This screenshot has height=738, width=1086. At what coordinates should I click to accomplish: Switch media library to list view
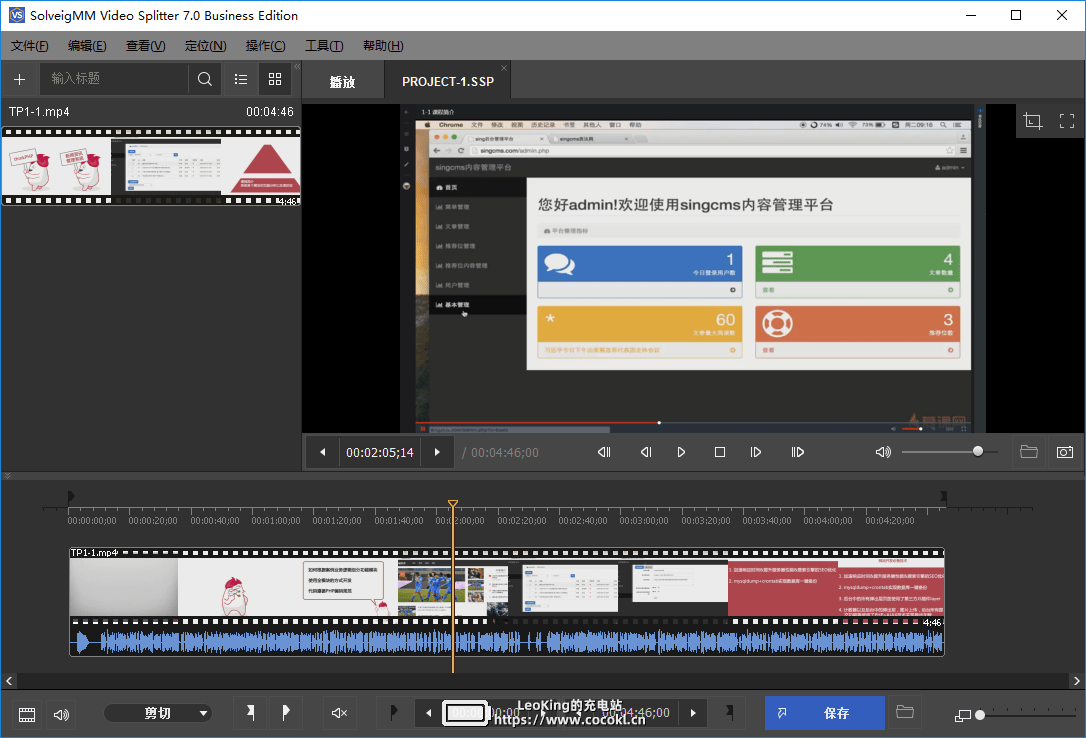point(241,79)
